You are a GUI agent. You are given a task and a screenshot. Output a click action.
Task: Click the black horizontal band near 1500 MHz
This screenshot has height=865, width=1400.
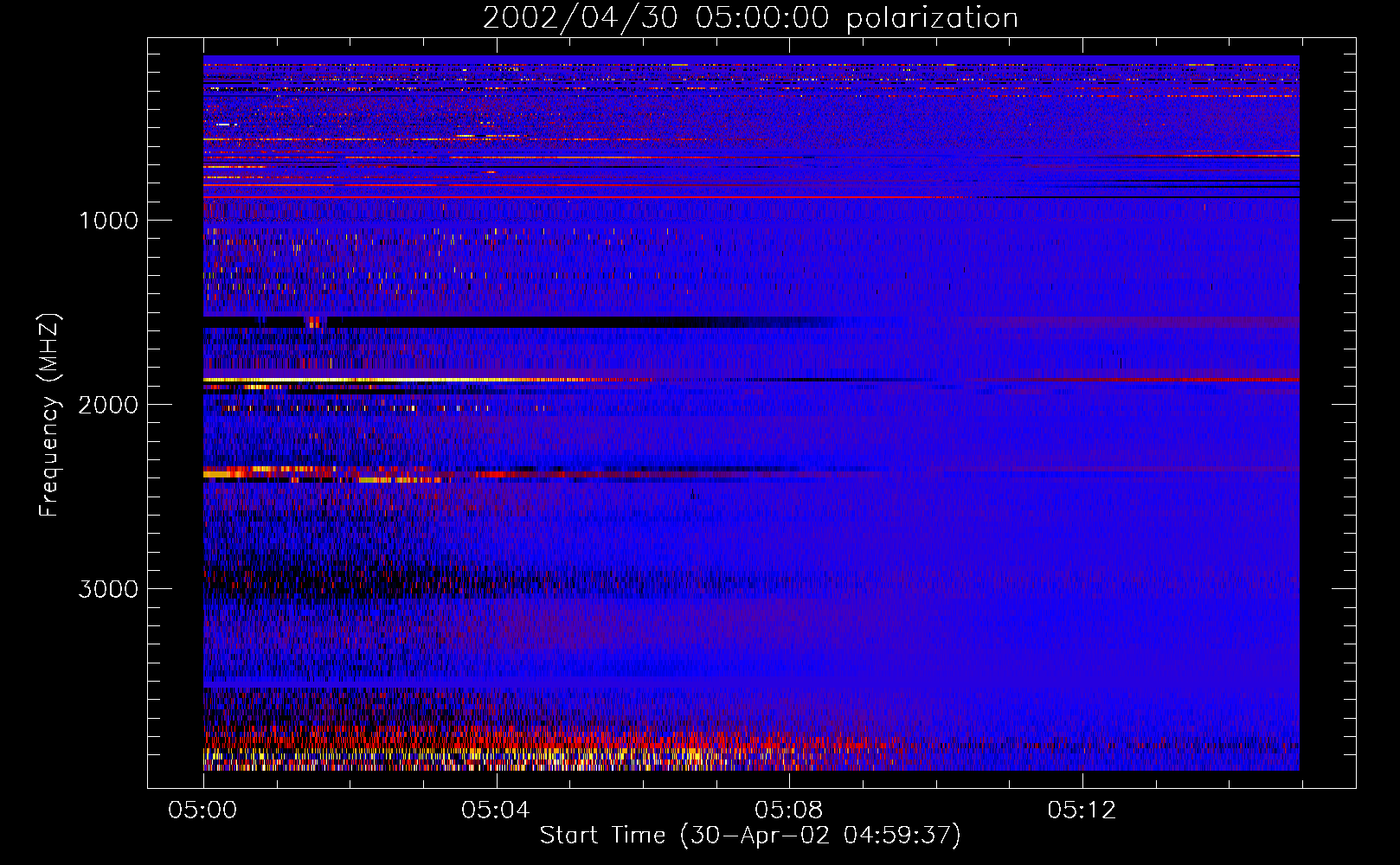519,322
